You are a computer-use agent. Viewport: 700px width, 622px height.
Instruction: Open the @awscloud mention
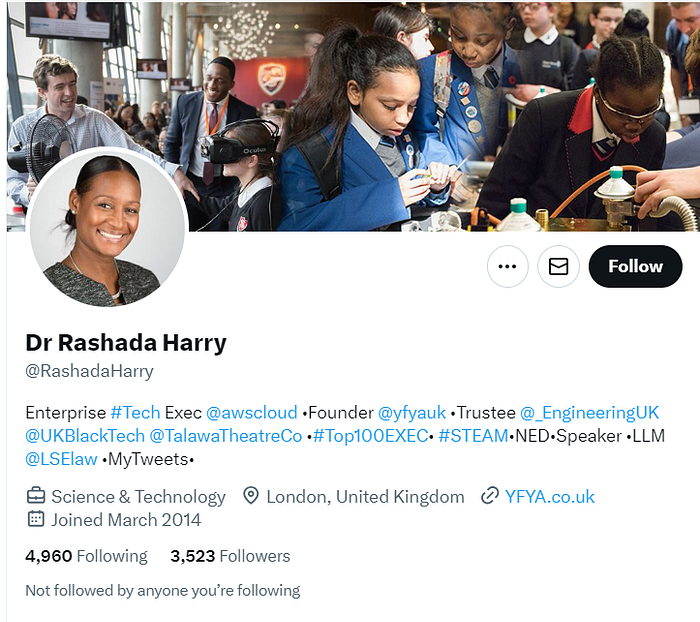pos(252,413)
